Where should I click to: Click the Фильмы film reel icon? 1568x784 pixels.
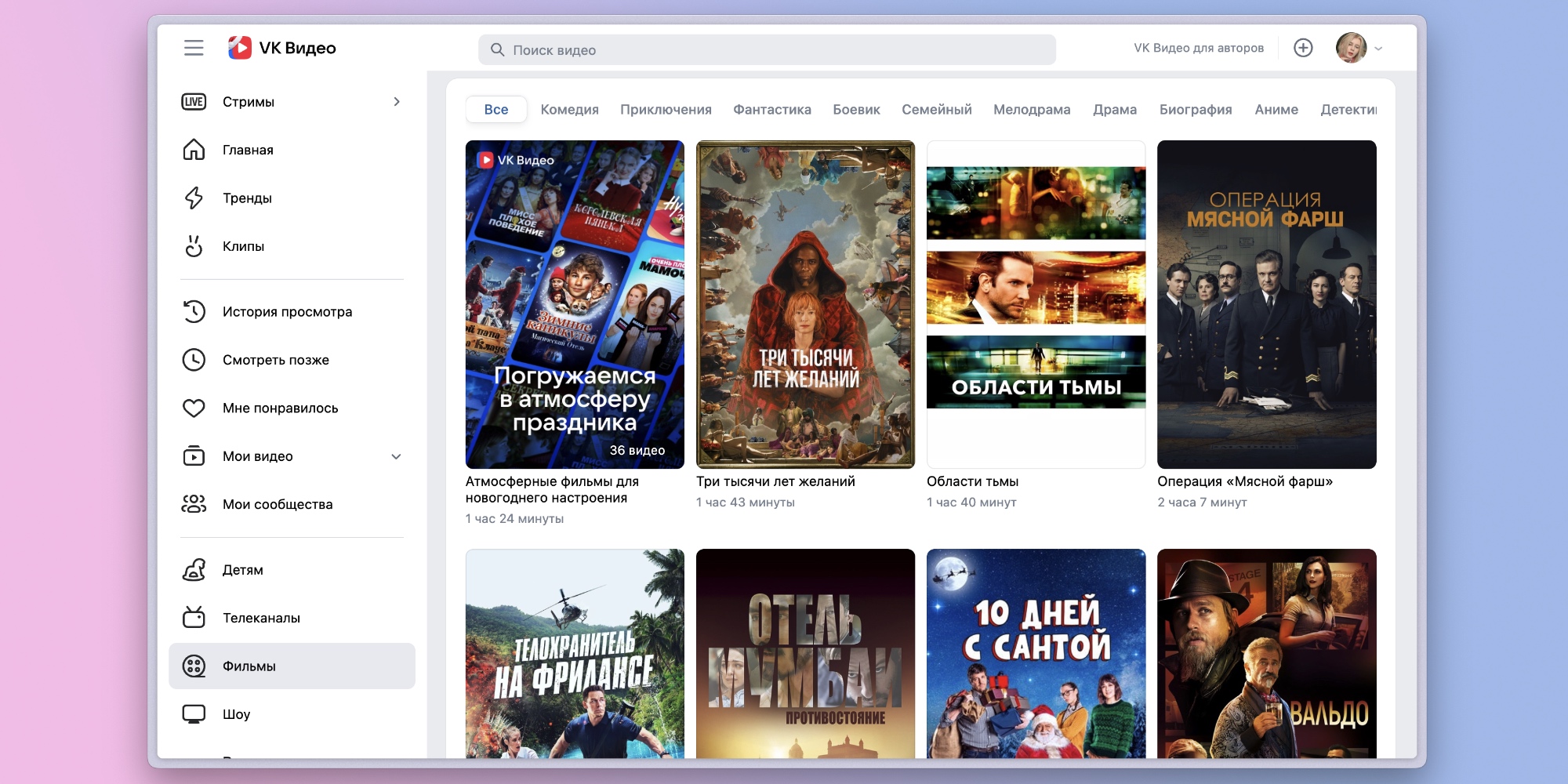[194, 666]
